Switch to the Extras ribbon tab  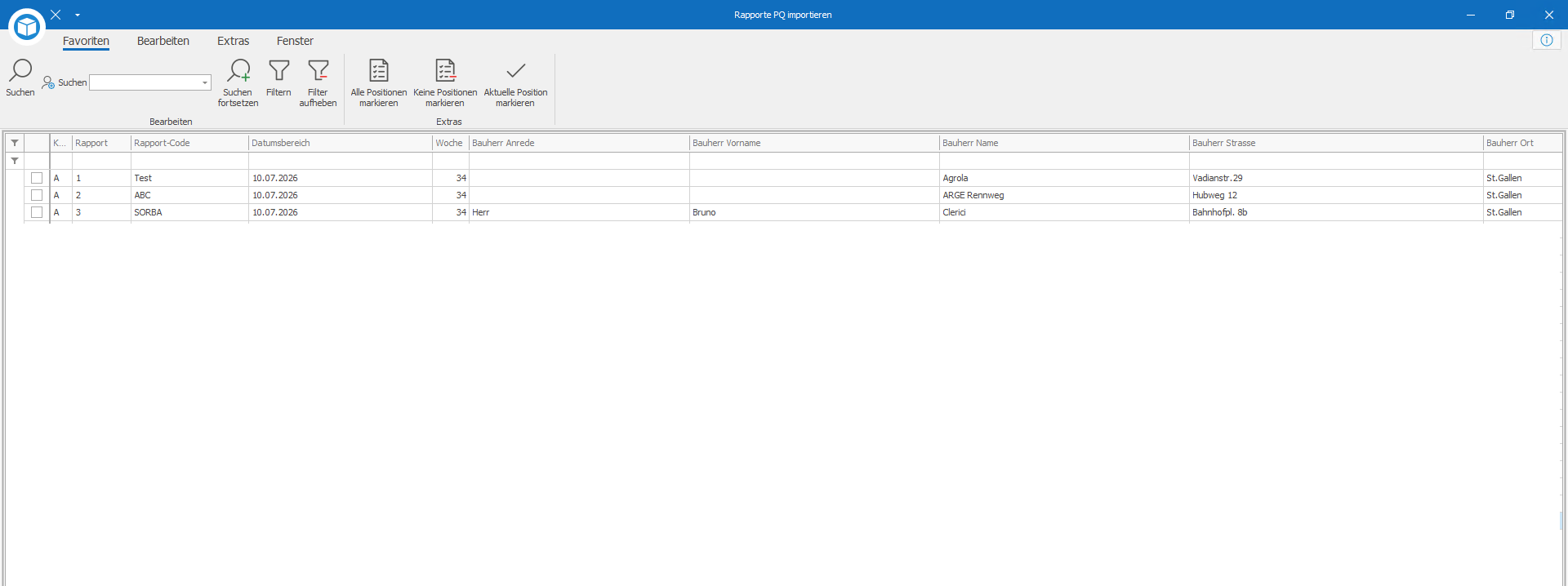click(234, 41)
